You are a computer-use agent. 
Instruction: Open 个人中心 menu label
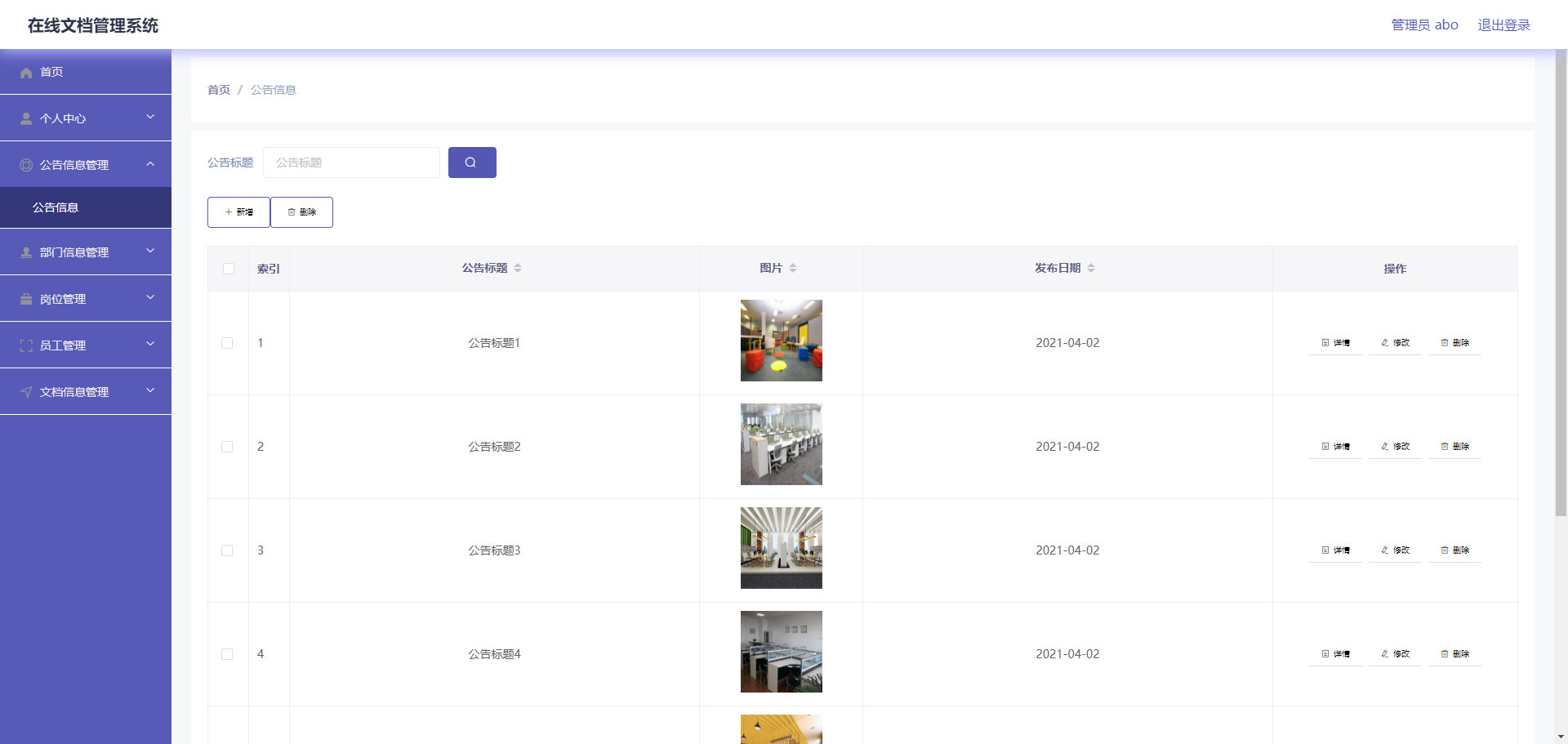coord(63,118)
